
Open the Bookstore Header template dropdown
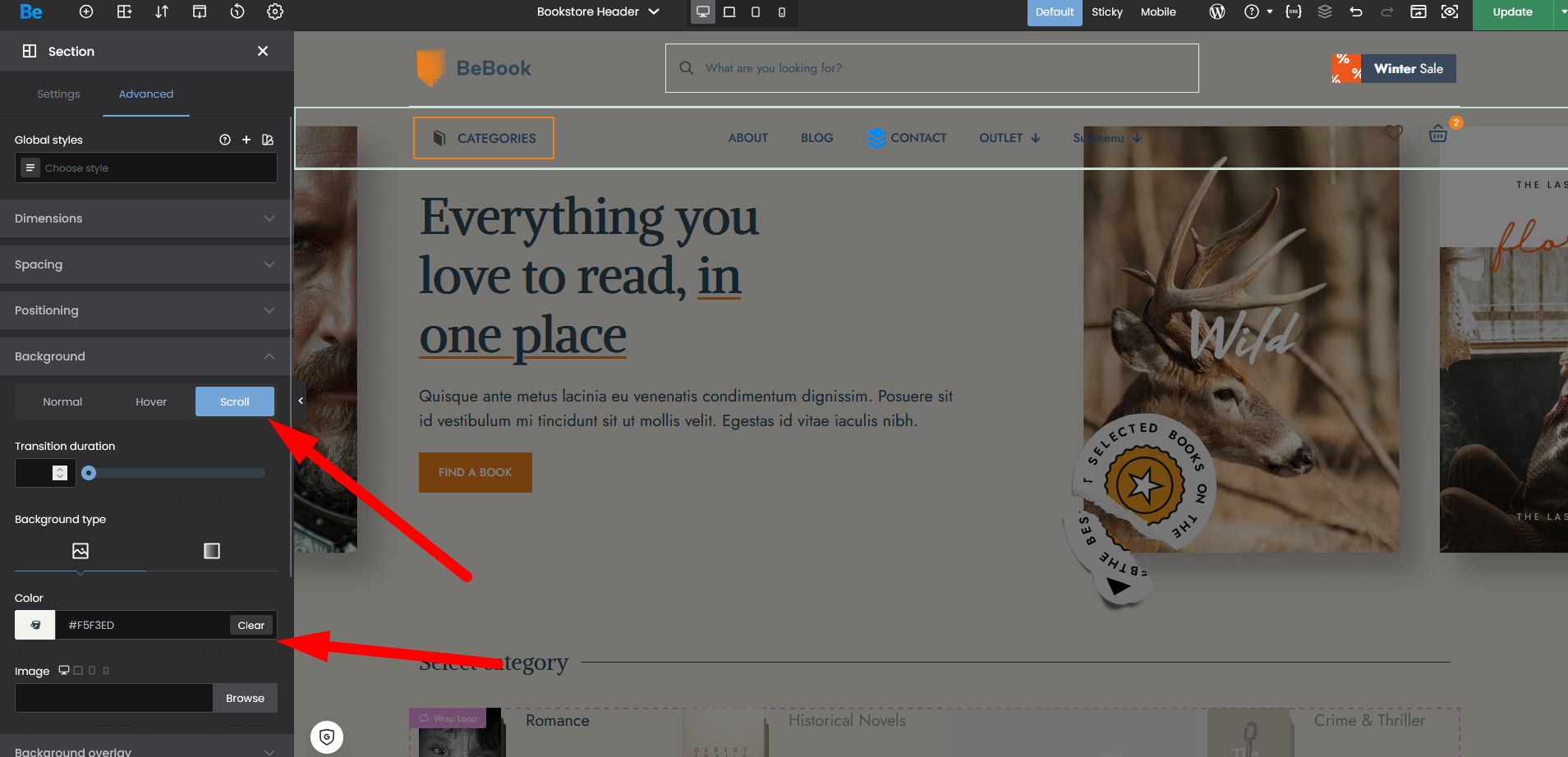pyautogui.click(x=598, y=11)
